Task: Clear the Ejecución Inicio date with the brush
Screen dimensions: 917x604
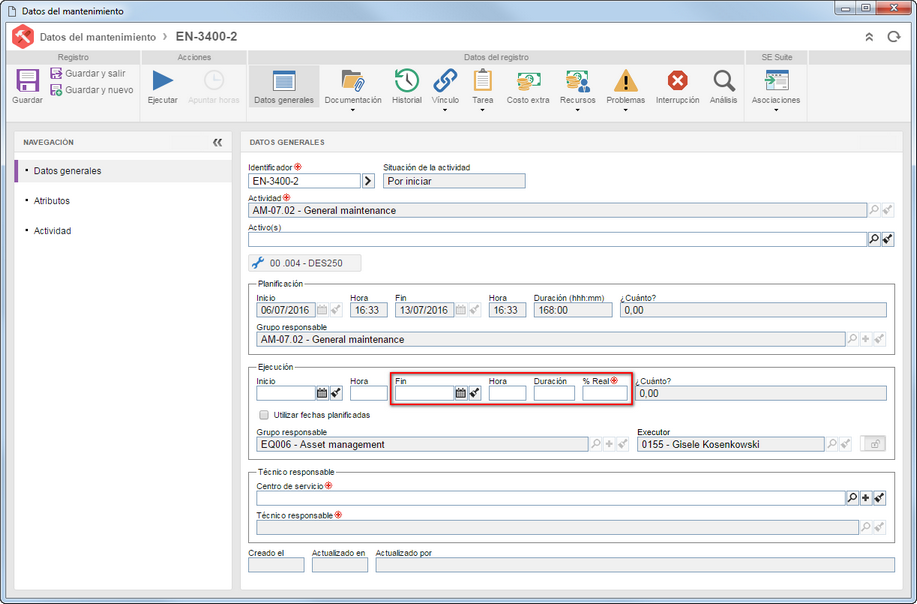Action: pyautogui.click(x=336, y=394)
